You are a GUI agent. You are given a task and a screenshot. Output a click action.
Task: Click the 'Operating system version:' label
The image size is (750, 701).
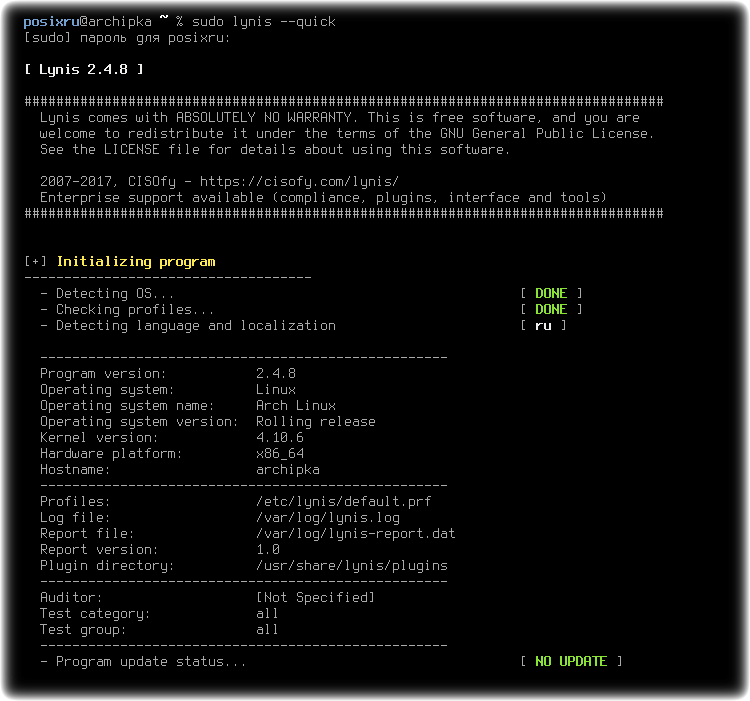pos(139,422)
